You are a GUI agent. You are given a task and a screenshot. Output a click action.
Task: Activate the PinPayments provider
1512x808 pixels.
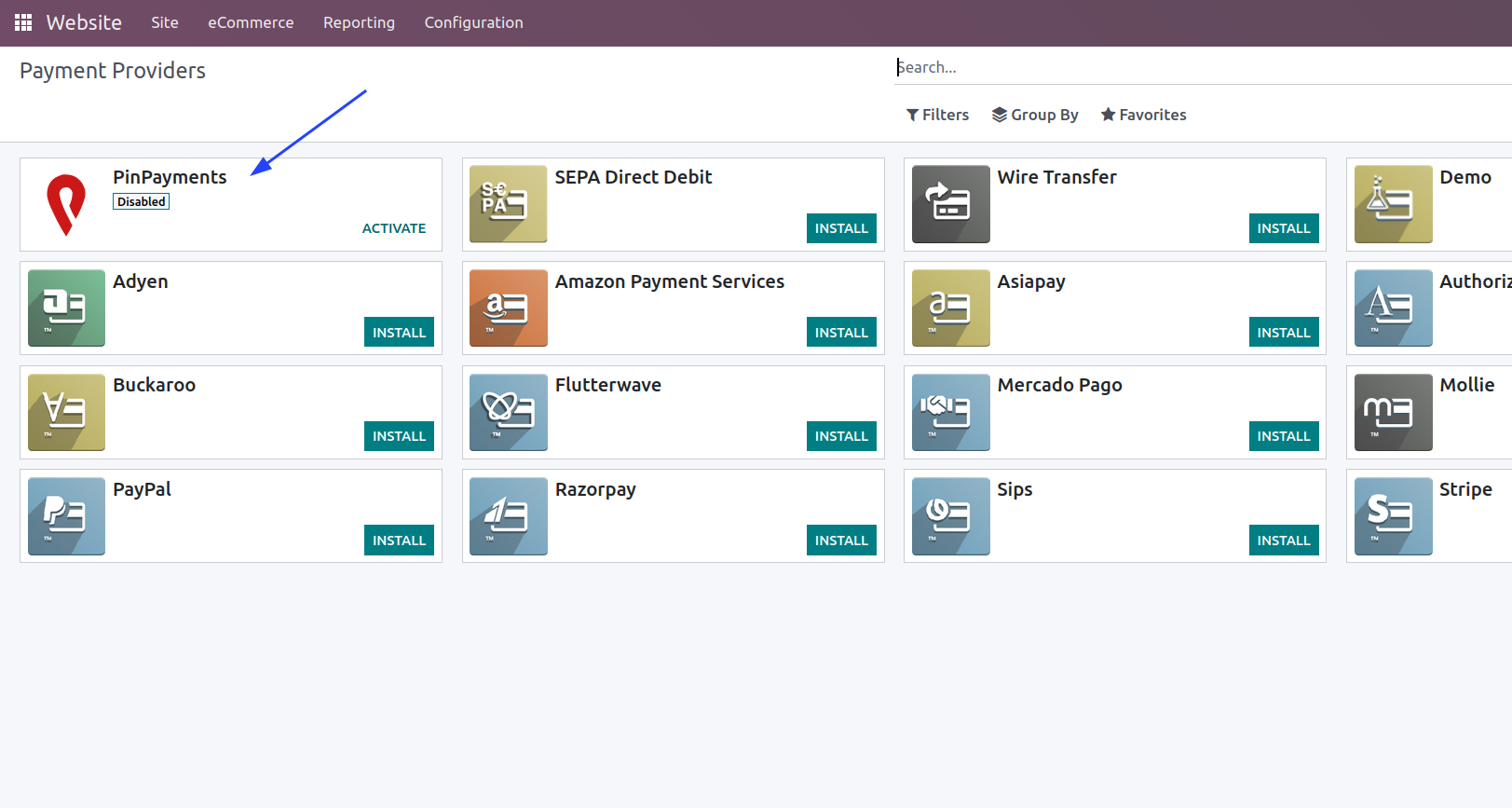[x=394, y=228]
